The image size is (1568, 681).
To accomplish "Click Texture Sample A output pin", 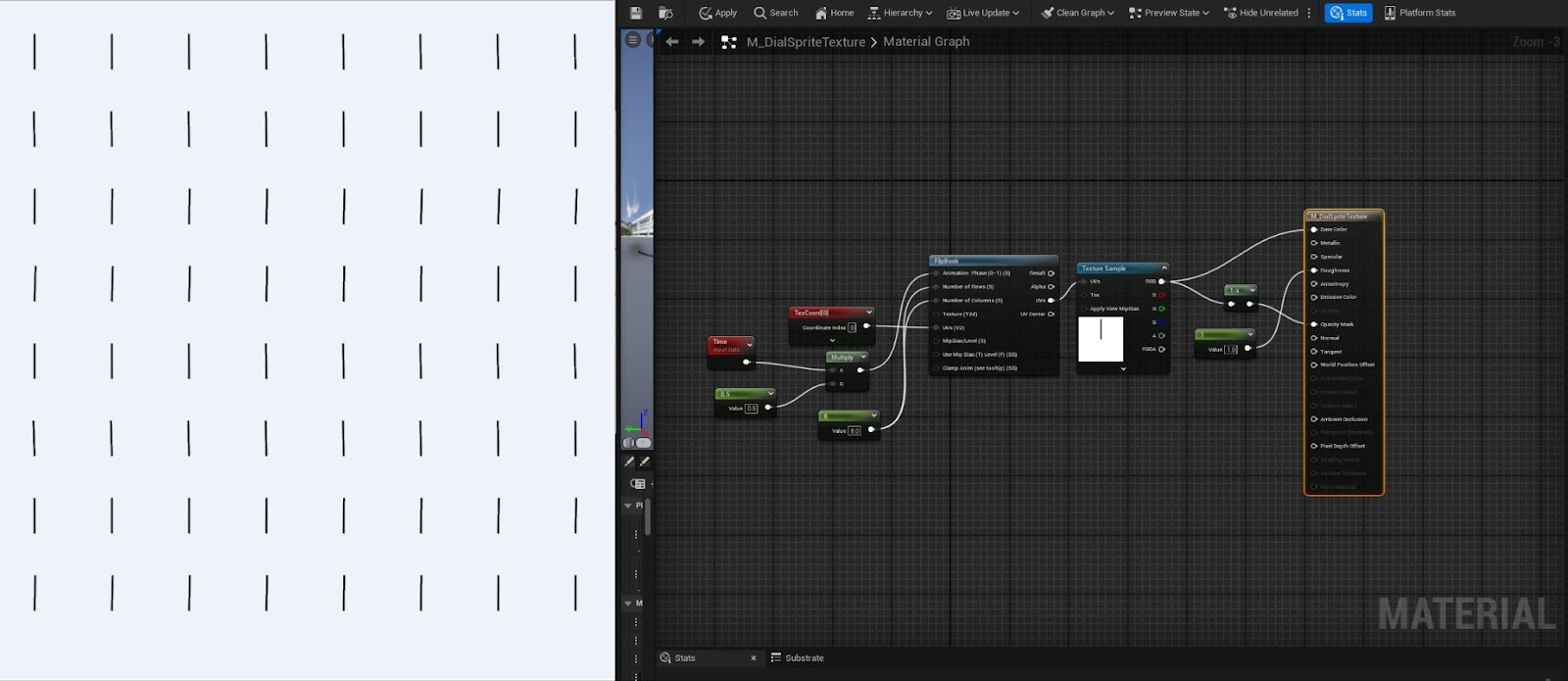I will (1162, 336).
